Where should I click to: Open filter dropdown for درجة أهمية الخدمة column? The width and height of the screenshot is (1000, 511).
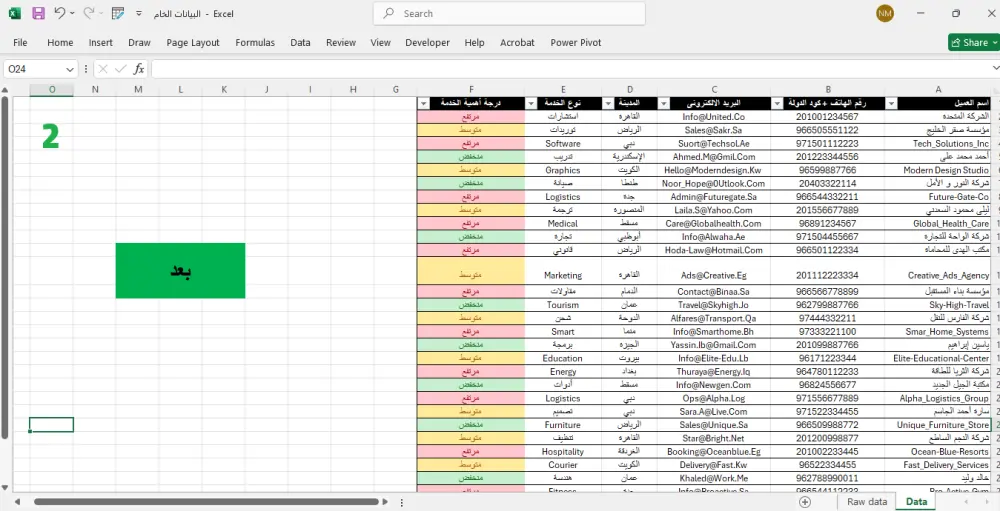coord(423,103)
